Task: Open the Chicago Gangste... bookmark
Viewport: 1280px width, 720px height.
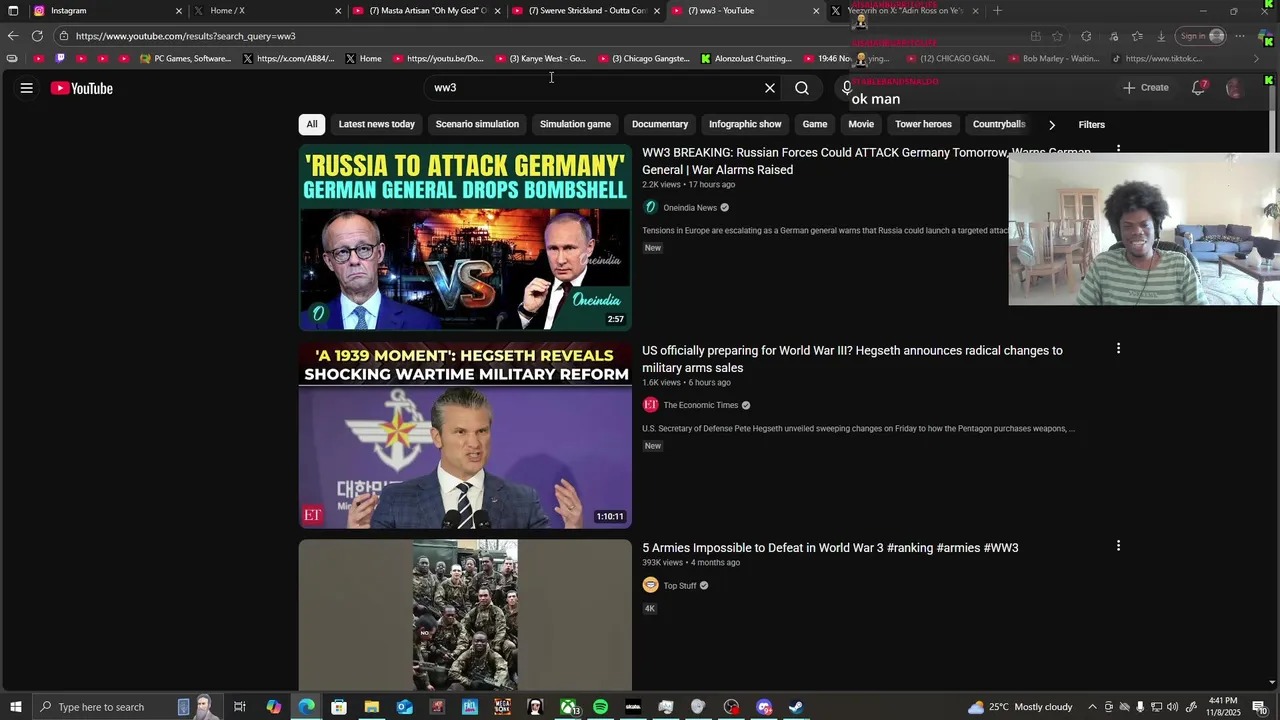Action: [x=644, y=59]
